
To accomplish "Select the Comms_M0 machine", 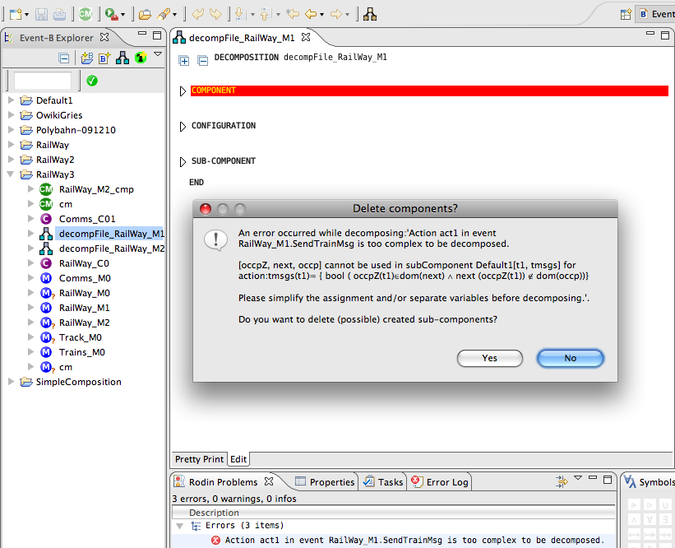I will 85,278.
